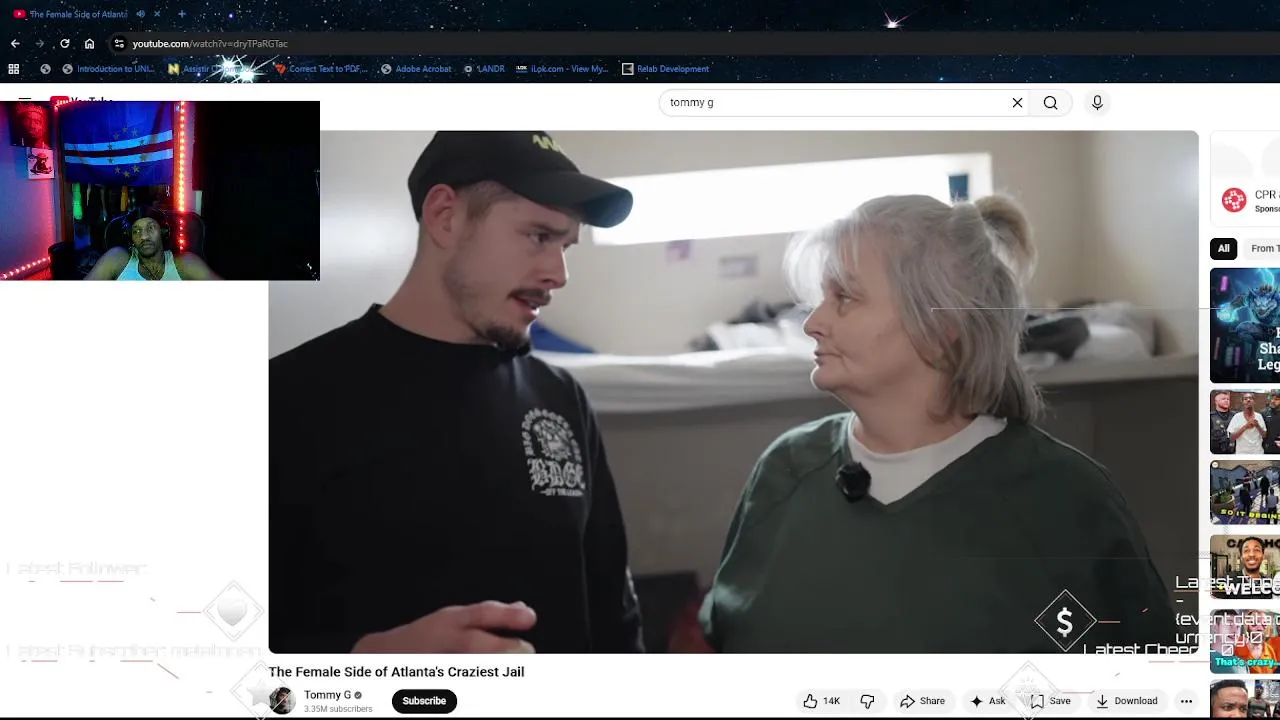Viewport: 1280px width, 720px height.
Task: Open the "That's crazy" video thumbnail
Action: pos(1245,641)
